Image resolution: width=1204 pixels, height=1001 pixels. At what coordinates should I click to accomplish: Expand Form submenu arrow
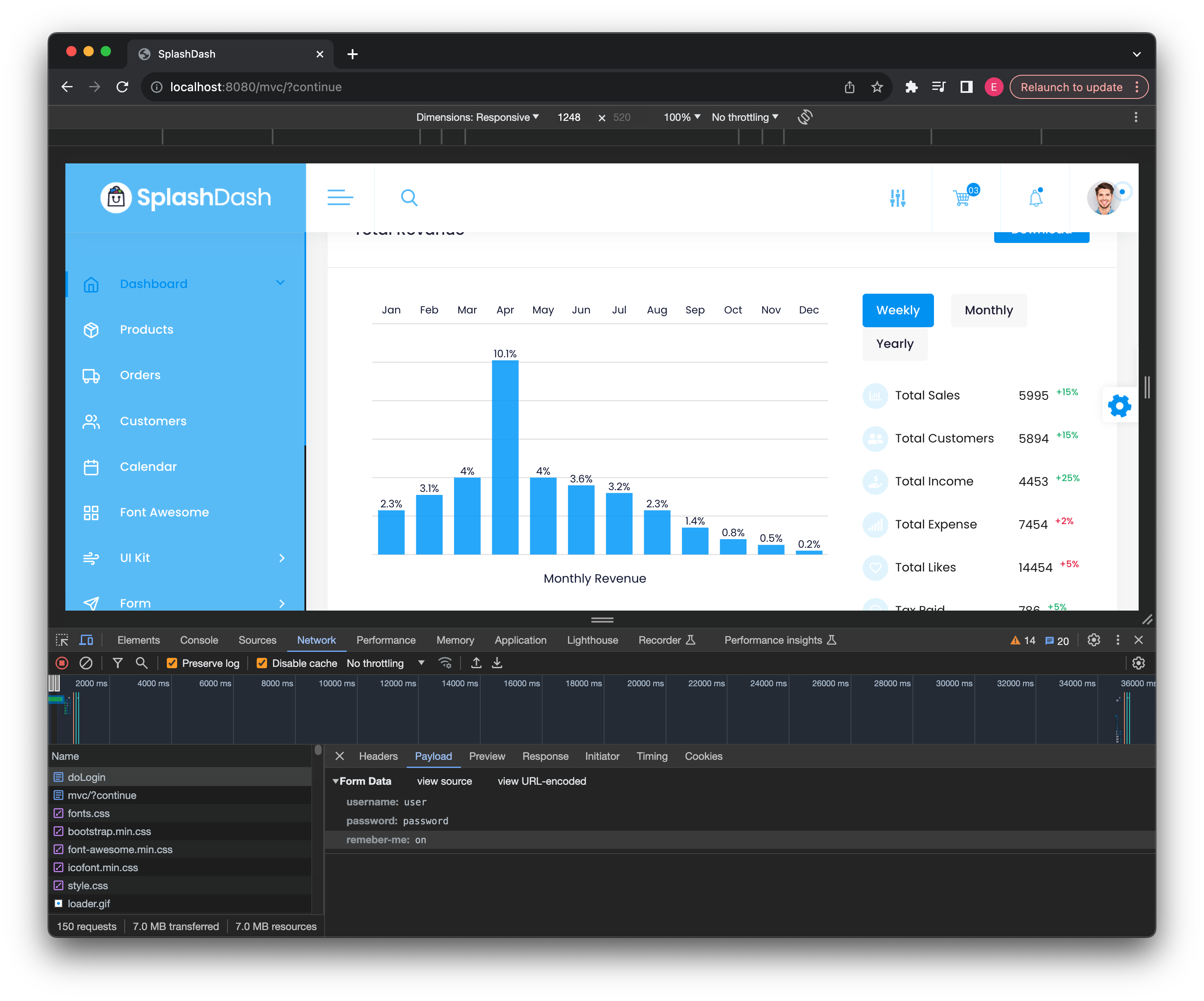point(282,604)
